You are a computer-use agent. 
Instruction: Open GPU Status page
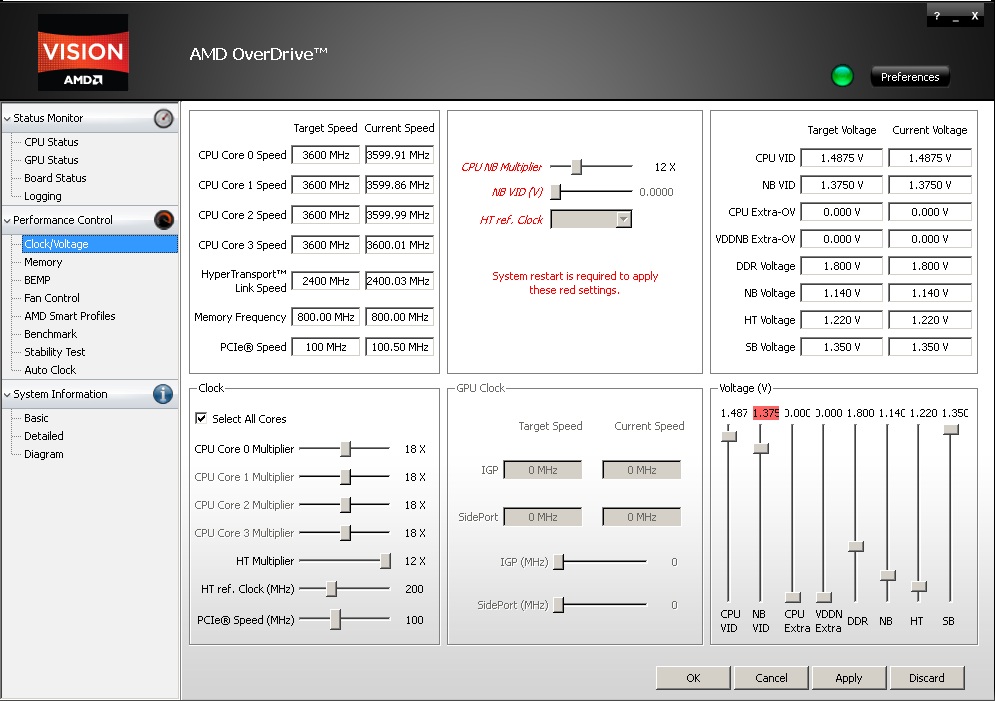(51, 160)
